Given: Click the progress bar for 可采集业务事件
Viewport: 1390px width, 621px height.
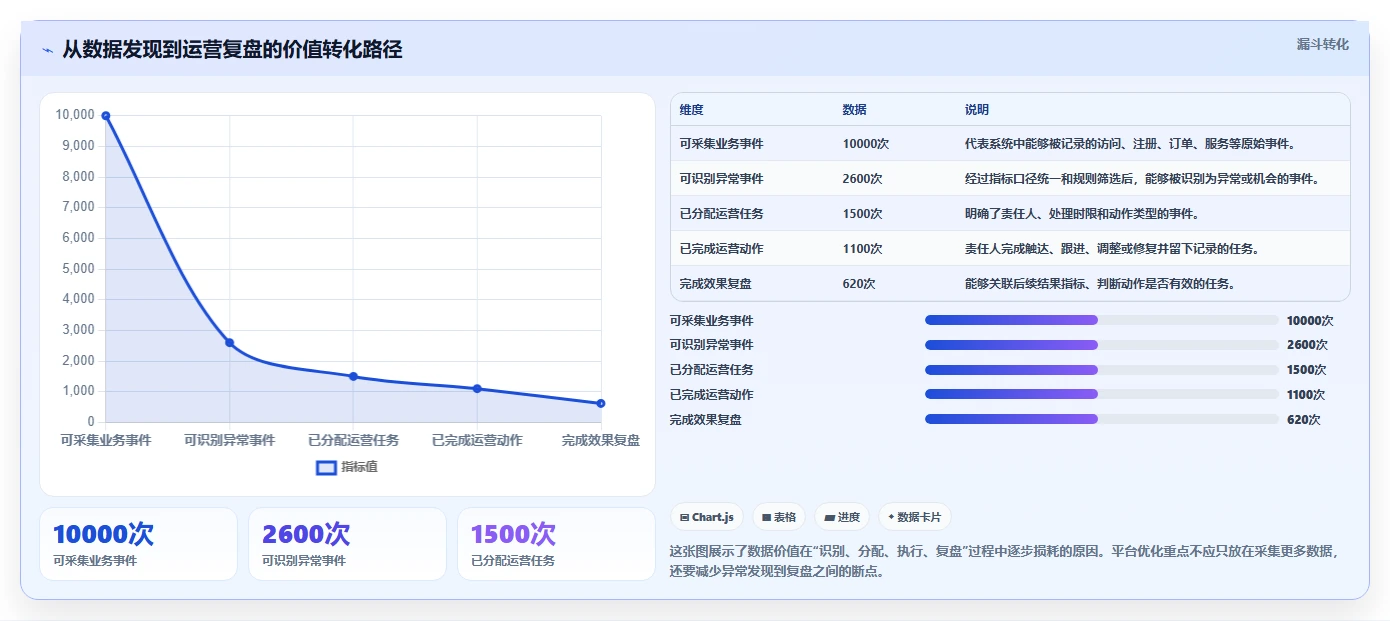Looking at the screenshot, I should 1102,320.
